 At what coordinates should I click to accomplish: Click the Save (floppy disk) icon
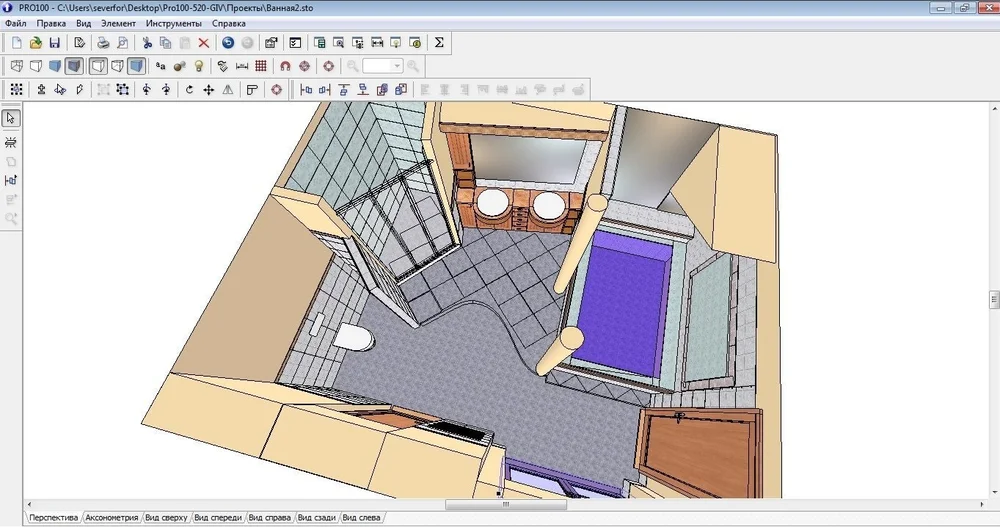tap(54, 43)
